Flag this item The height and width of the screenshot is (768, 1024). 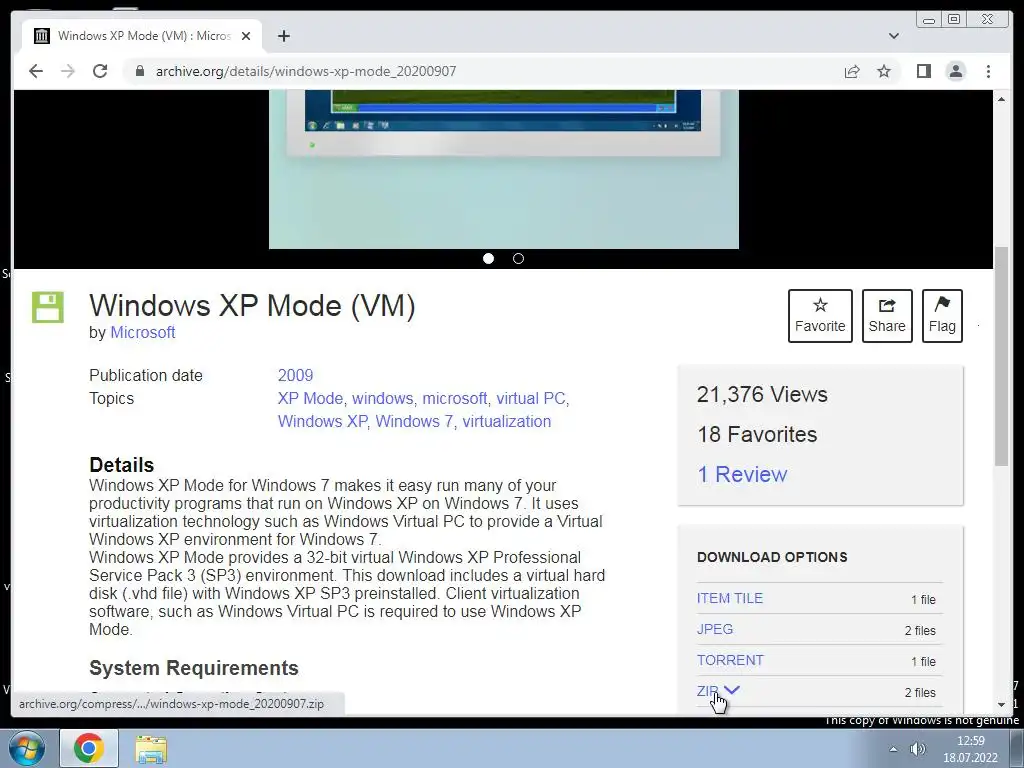(x=942, y=316)
